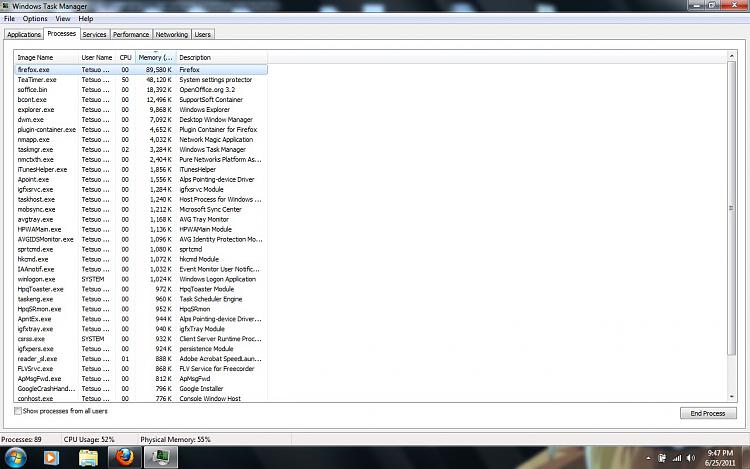Screen dimensions: 750x469
Task: Select the dwm.exe process
Action: [x=141, y=120]
